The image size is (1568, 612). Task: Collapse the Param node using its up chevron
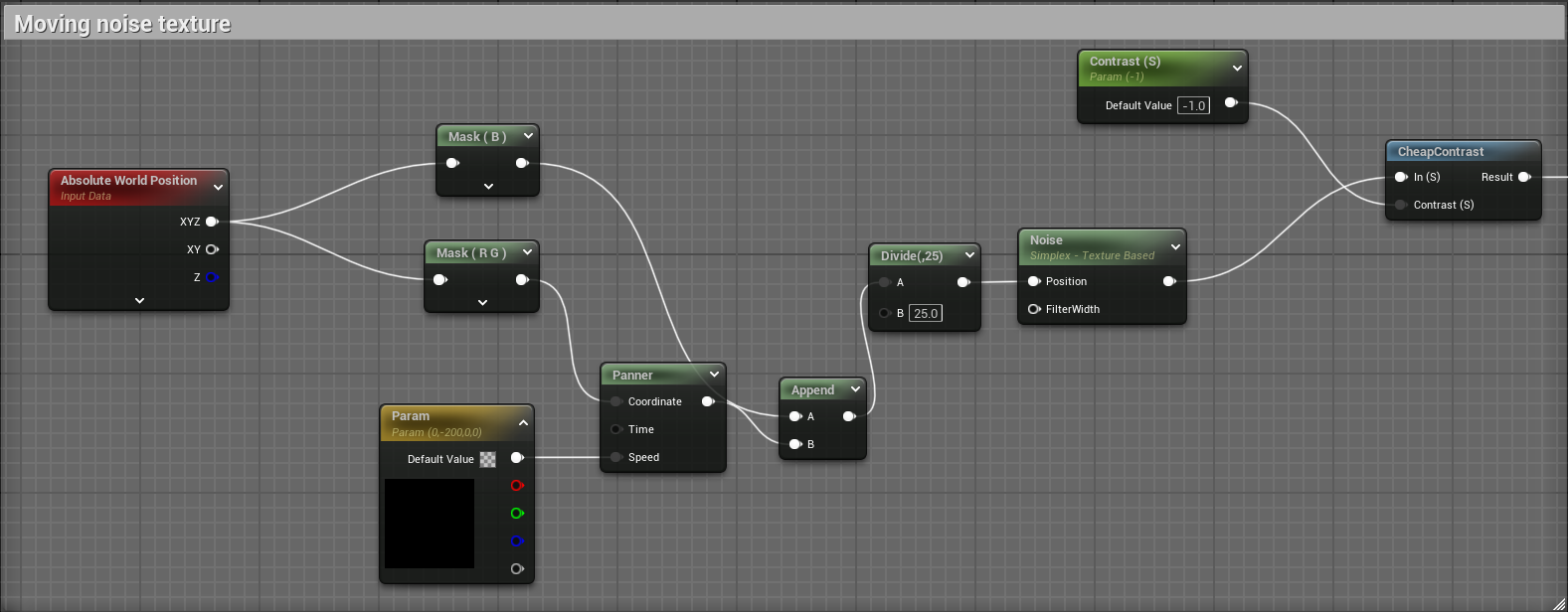pyautogui.click(x=523, y=423)
